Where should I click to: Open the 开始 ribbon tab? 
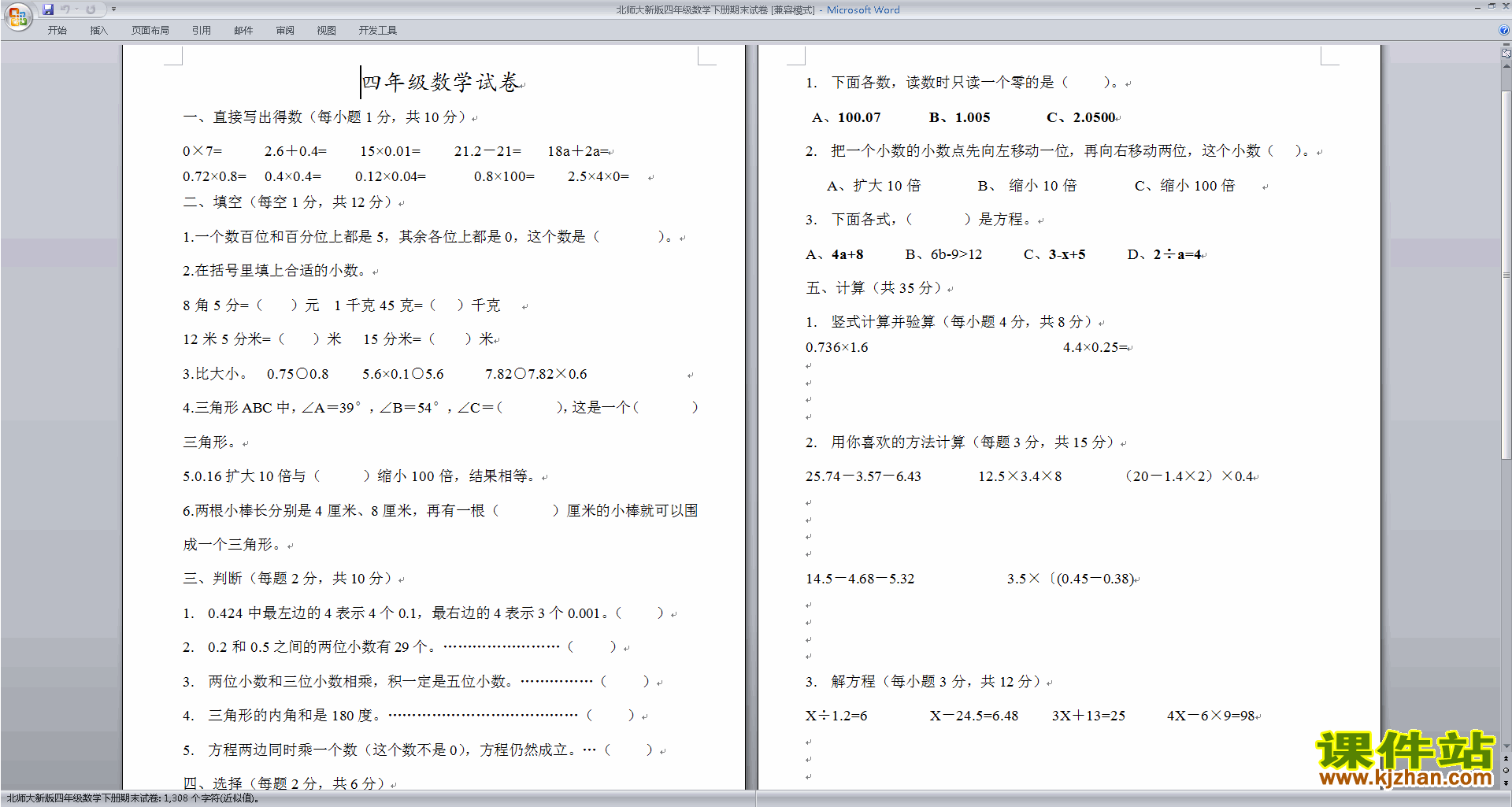pyautogui.click(x=57, y=31)
